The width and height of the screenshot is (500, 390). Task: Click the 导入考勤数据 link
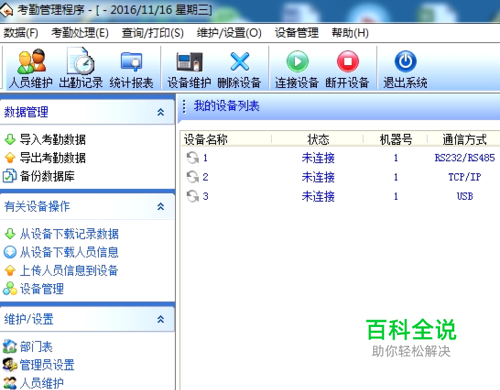53,139
